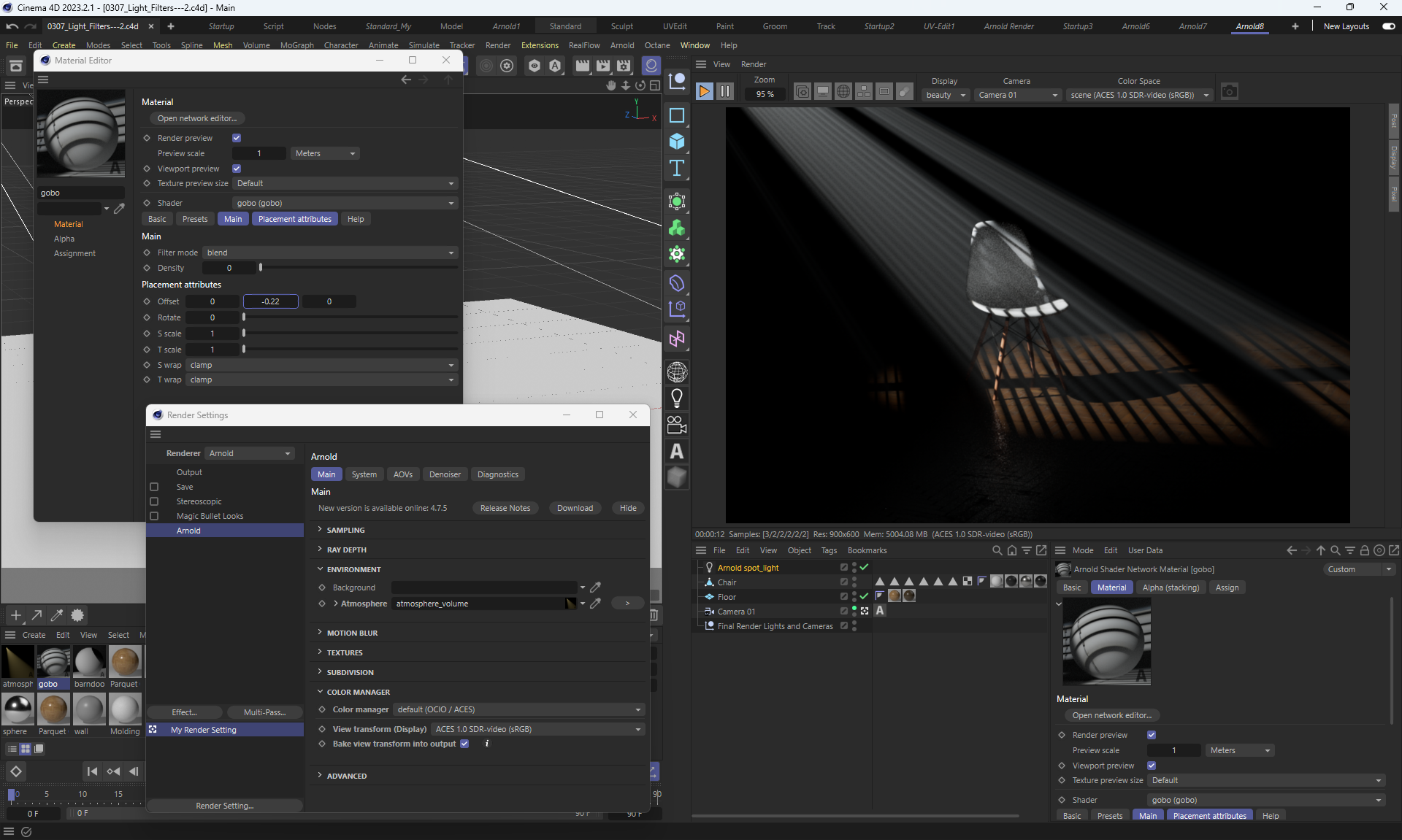
Task: Open the Renderer Arnold dropdown
Action: coord(250,453)
